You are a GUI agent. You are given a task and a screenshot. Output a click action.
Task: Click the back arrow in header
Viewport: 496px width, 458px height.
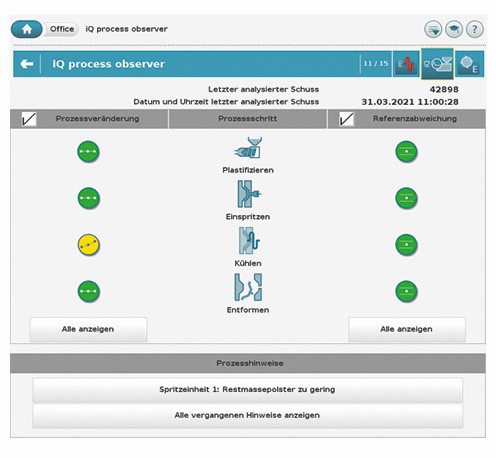pyautogui.click(x=27, y=64)
